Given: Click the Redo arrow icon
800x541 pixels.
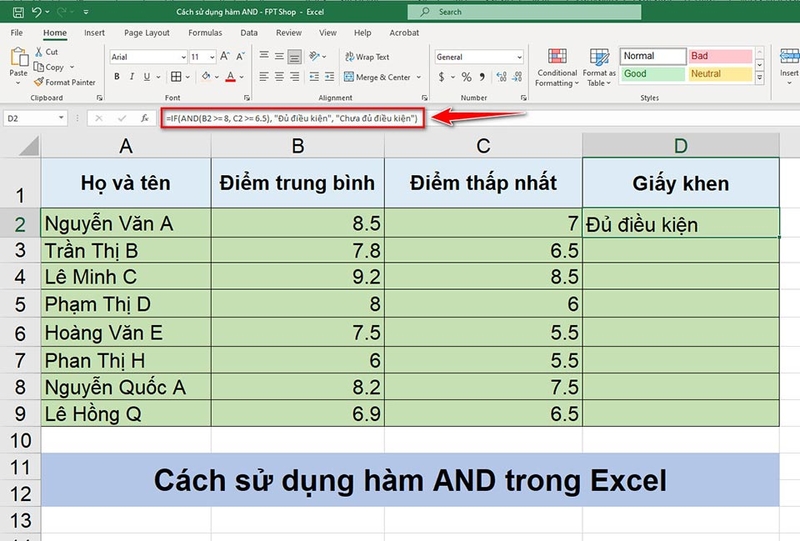Looking at the screenshot, I should pos(62,12).
